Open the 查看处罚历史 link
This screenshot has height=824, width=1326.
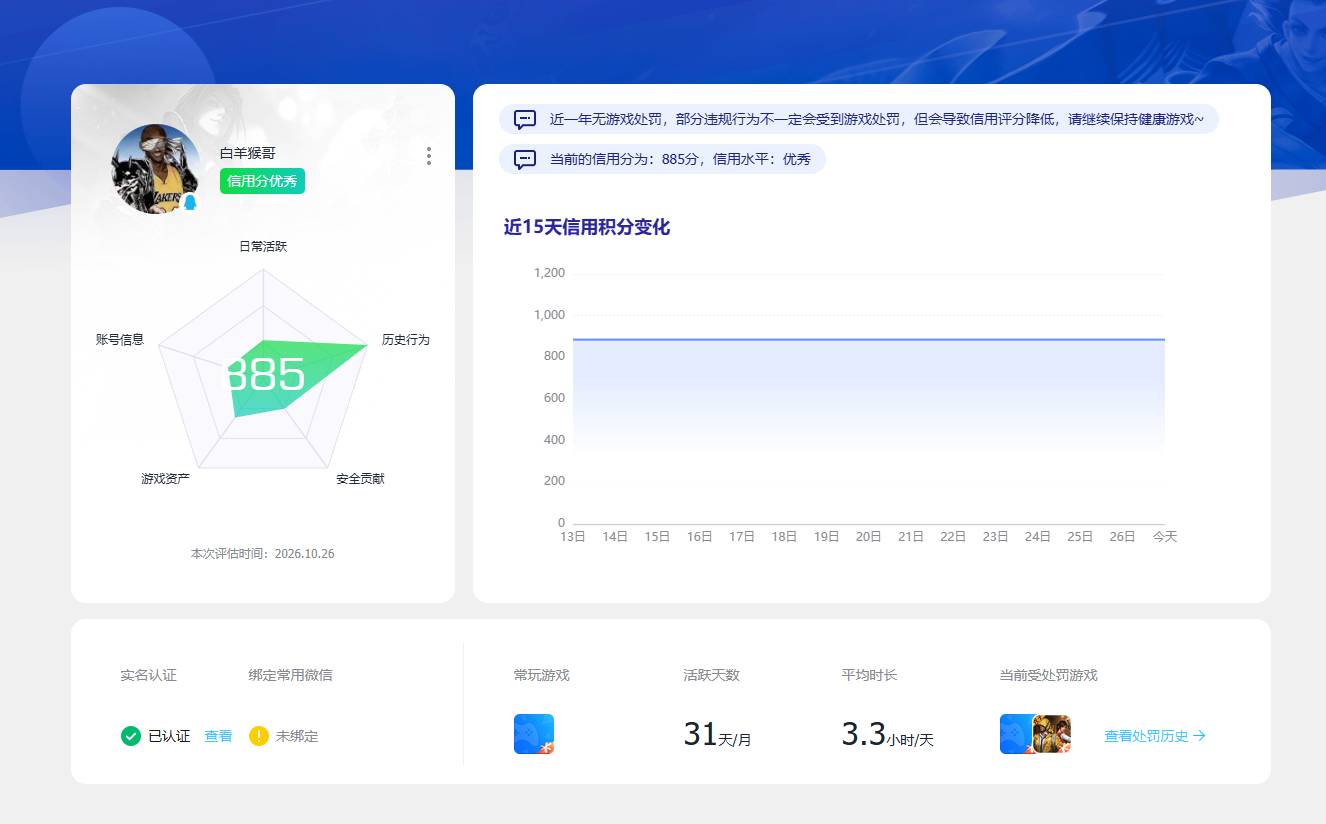pyautogui.click(x=1155, y=736)
